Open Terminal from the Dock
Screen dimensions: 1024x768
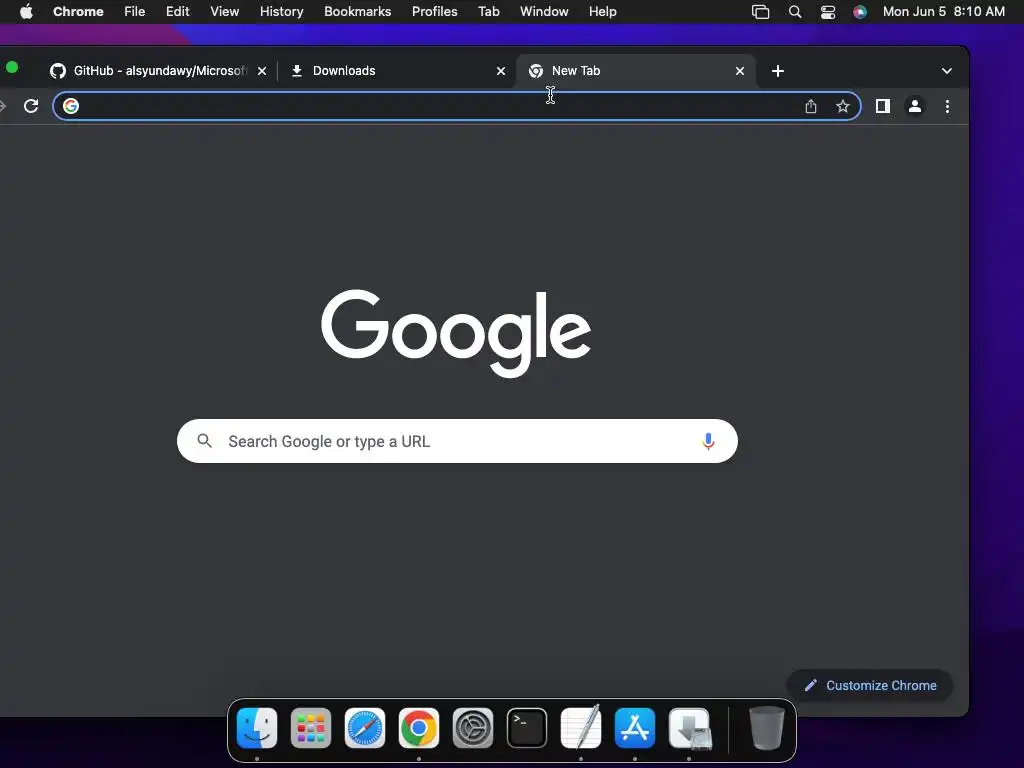coord(527,728)
